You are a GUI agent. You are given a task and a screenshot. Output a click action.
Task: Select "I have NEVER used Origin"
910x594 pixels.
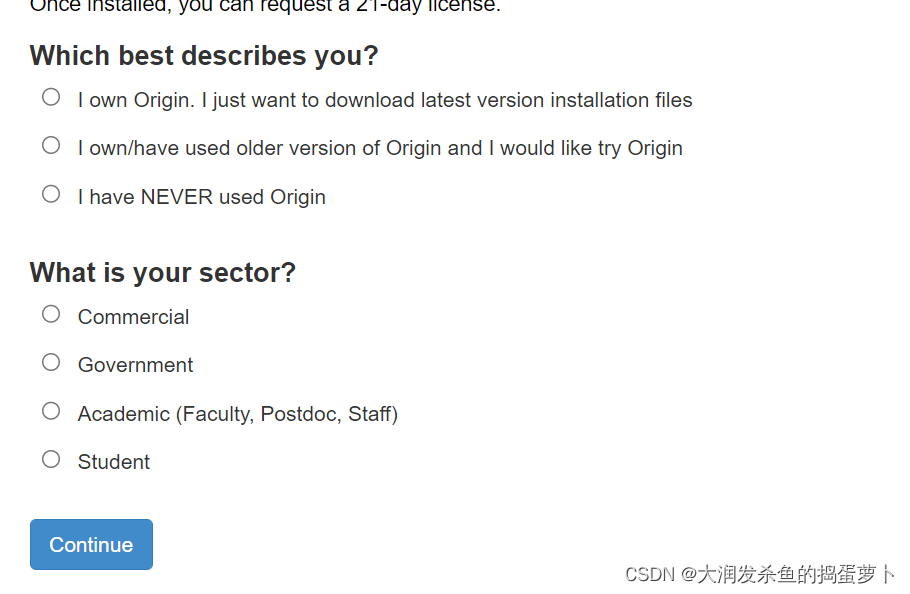click(51, 193)
